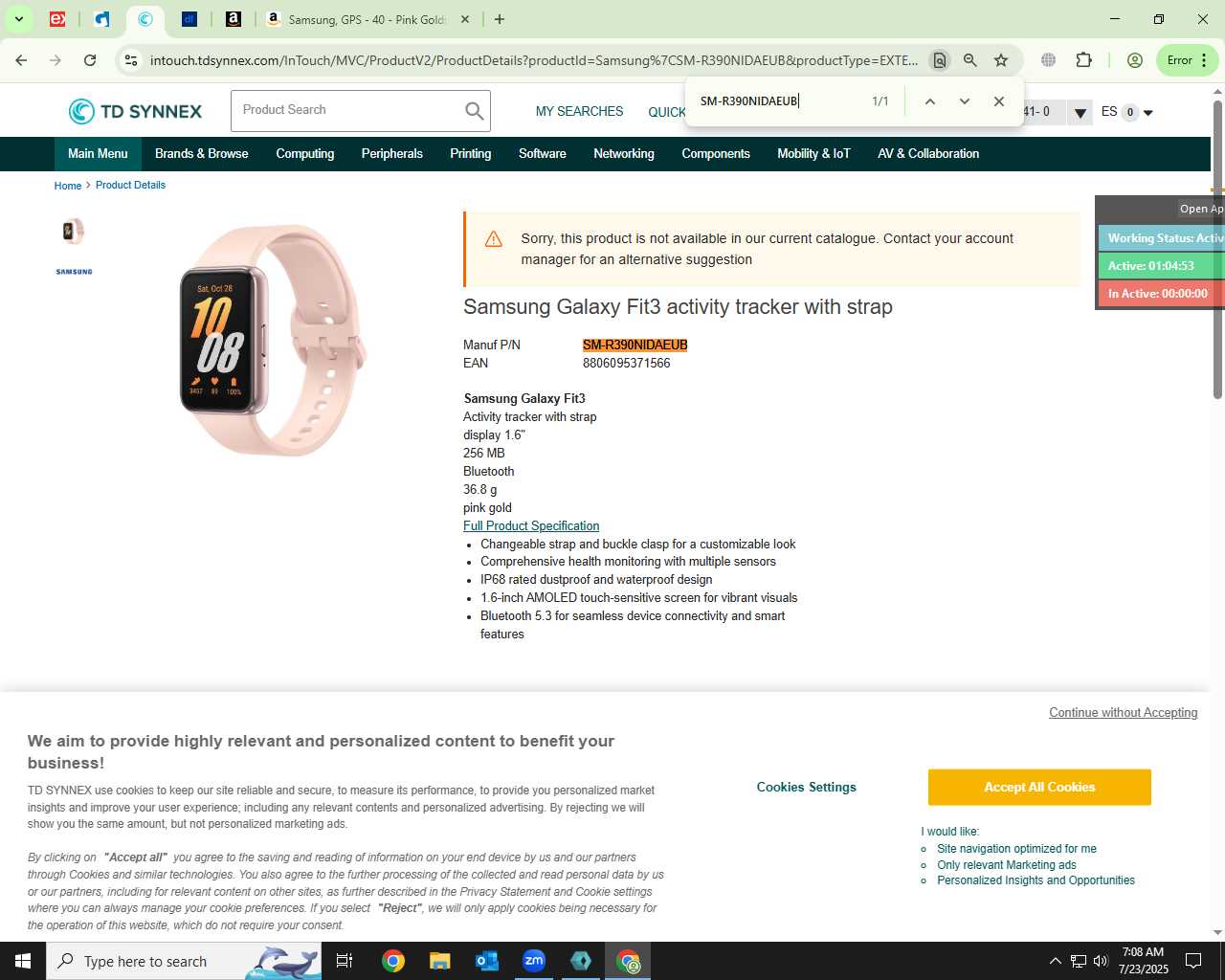Screen dimensions: 1225x980
Task: Click the Product Search magnifier icon
Action: point(475,111)
